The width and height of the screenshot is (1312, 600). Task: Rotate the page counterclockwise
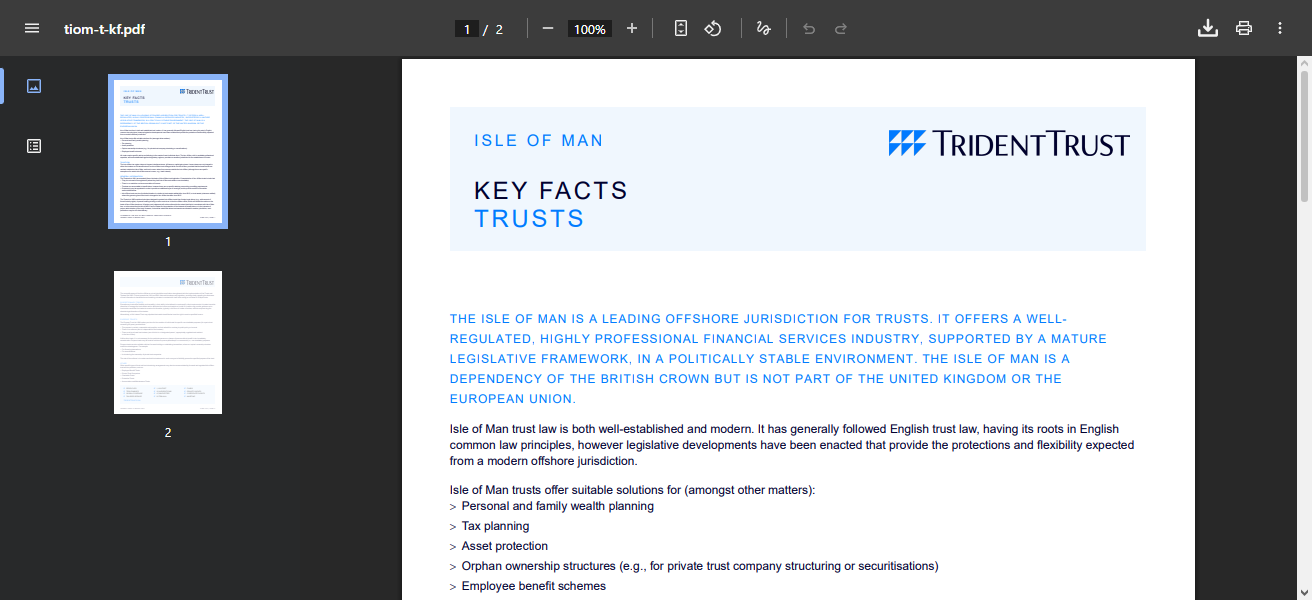[x=712, y=28]
